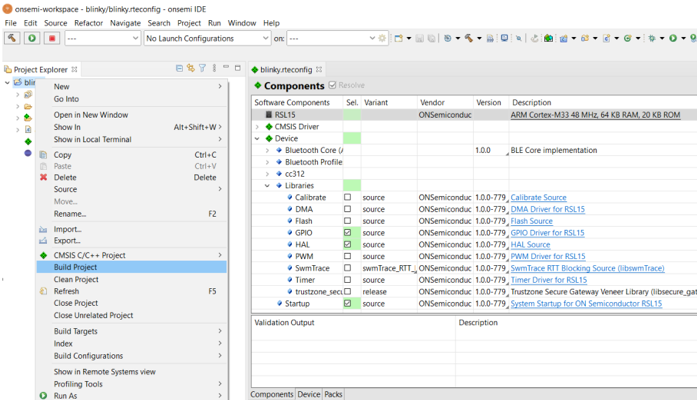Open CMSIS C/C++ Project submenu
Image resolution: width=697 pixels, height=400 pixels.
point(132,255)
